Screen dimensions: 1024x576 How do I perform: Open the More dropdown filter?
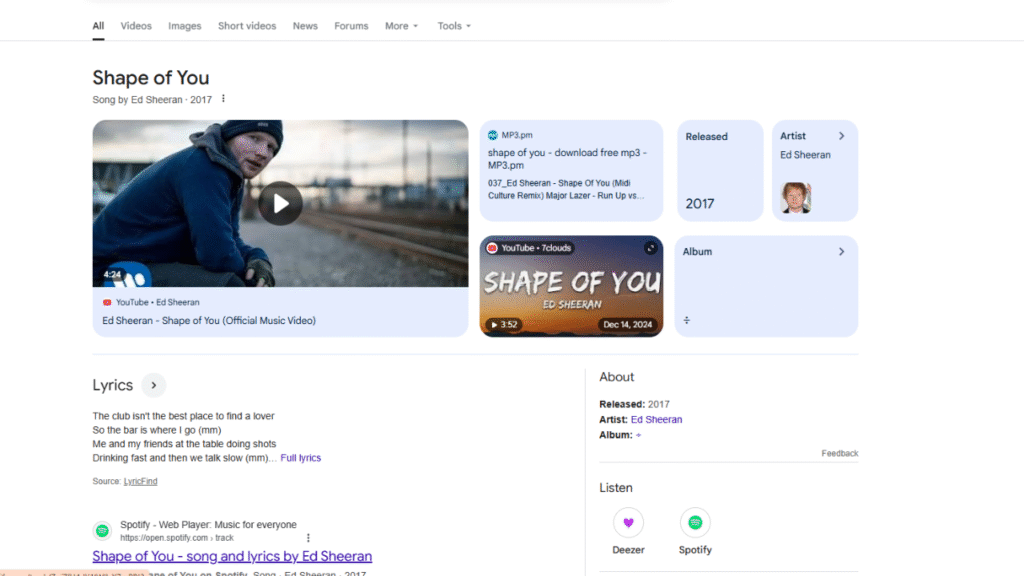tap(401, 26)
